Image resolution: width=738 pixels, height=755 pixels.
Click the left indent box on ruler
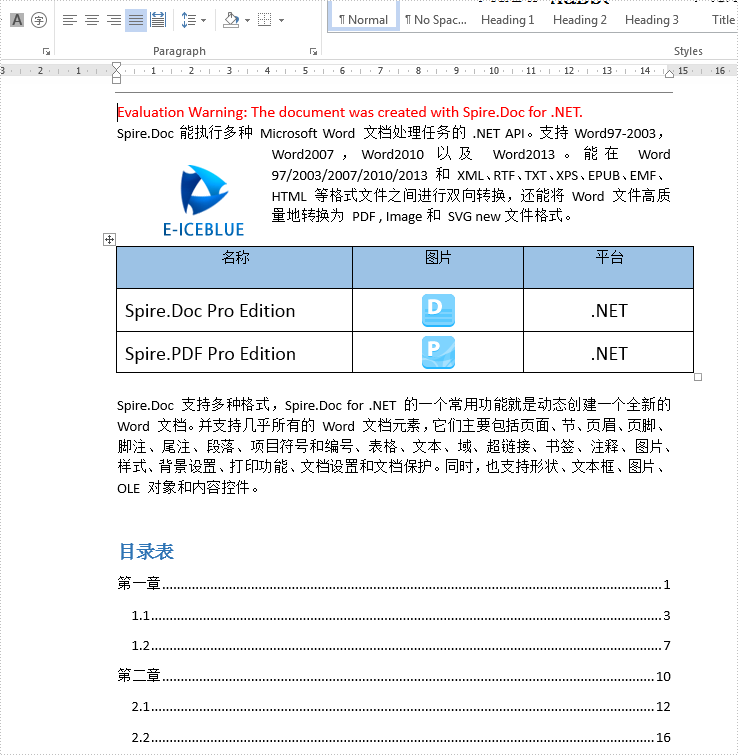tap(116, 80)
